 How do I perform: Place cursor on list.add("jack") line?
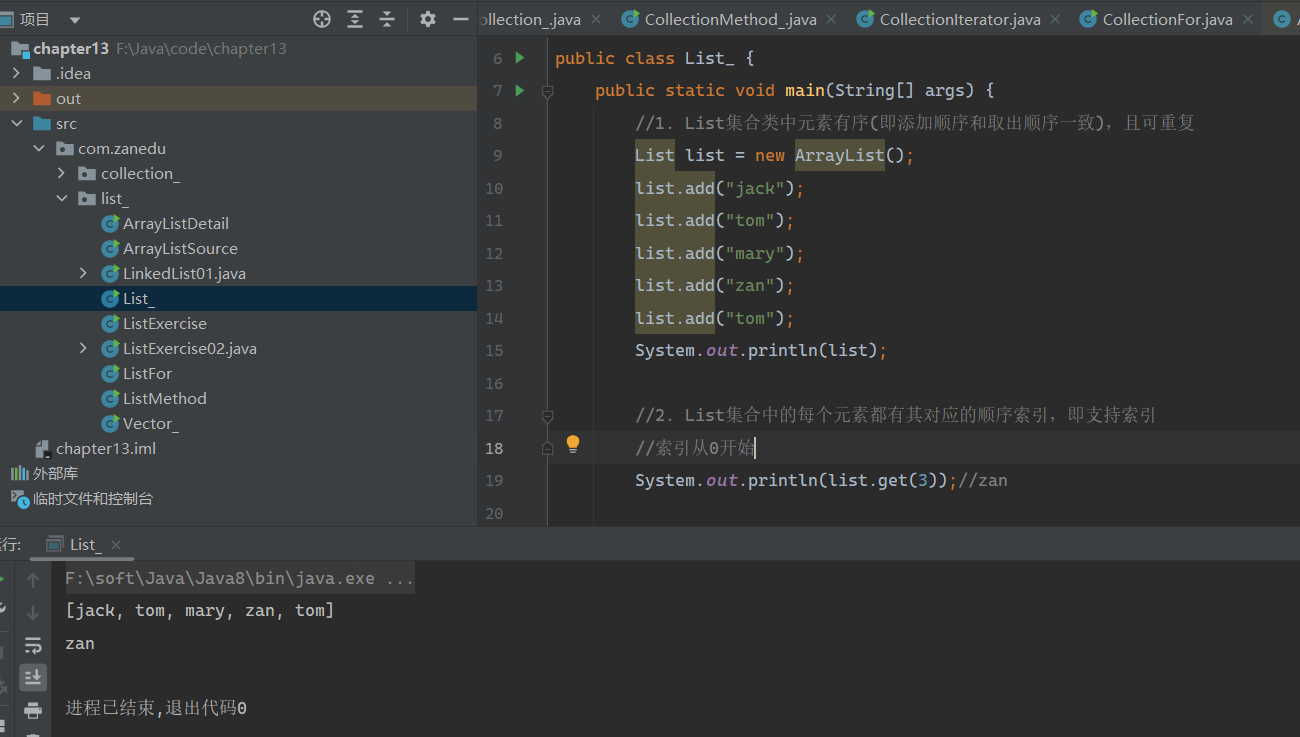720,188
